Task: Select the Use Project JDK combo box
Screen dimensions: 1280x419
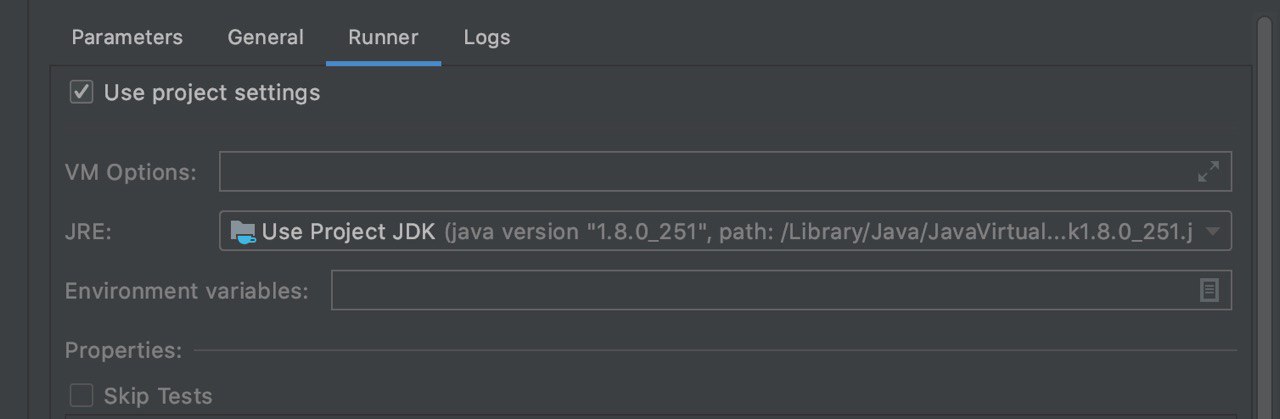Action: (725, 231)
